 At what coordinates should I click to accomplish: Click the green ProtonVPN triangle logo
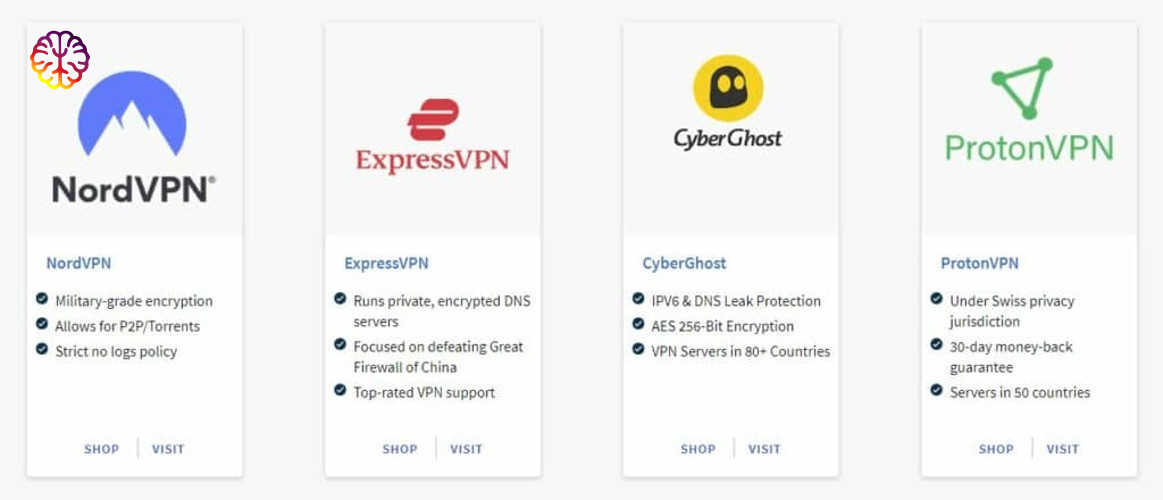(x=1023, y=88)
